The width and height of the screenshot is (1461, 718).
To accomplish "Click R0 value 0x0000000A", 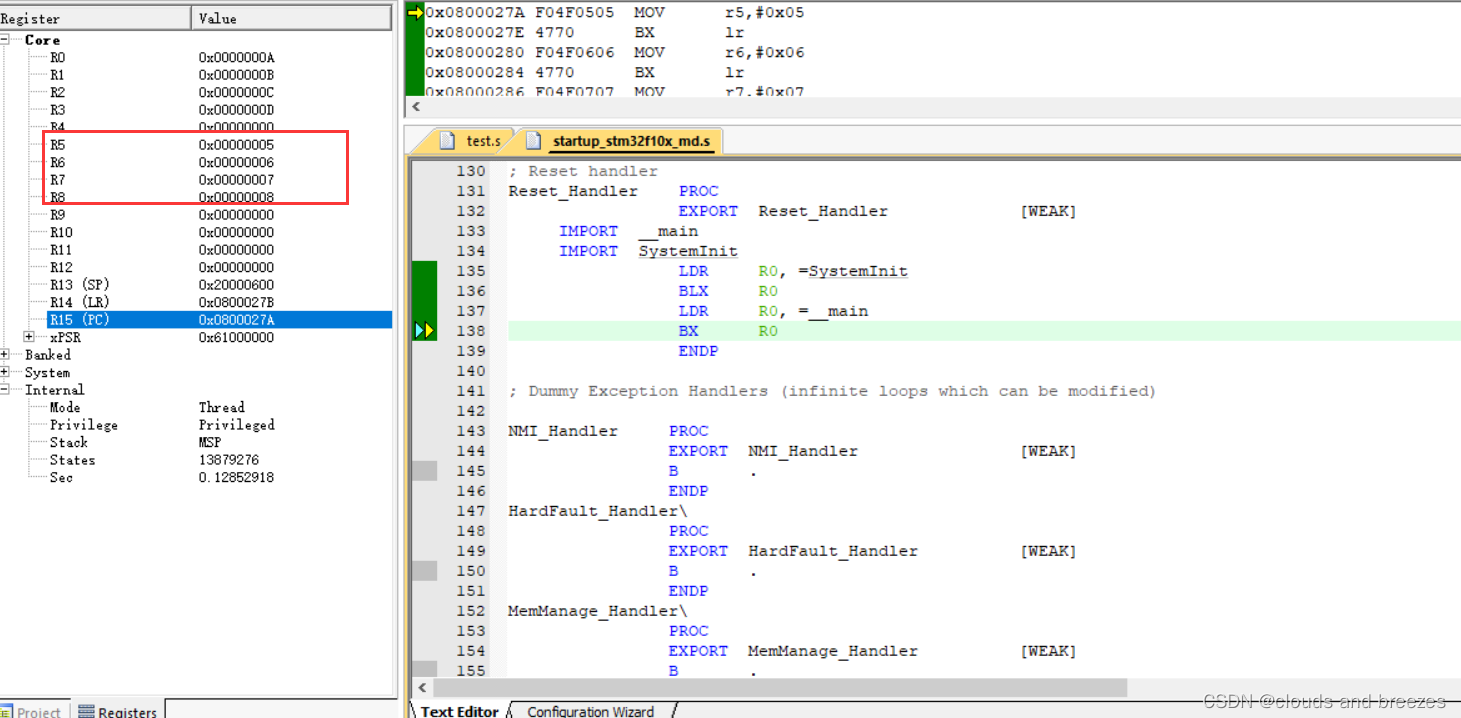I will coord(236,58).
